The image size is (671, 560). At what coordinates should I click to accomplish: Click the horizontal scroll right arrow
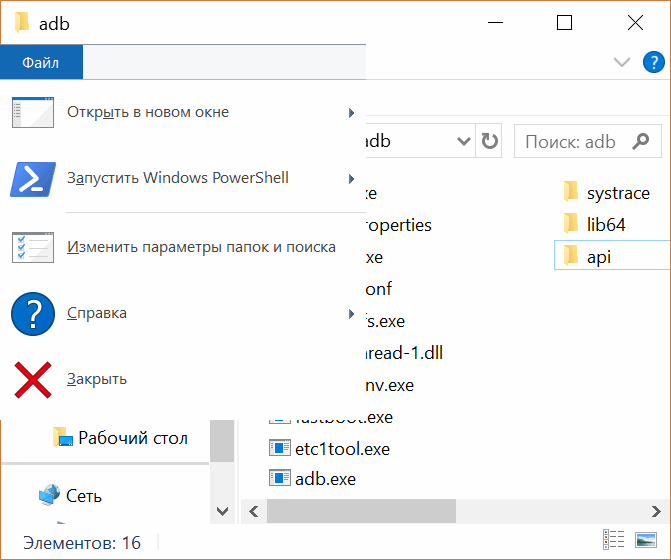coord(656,511)
